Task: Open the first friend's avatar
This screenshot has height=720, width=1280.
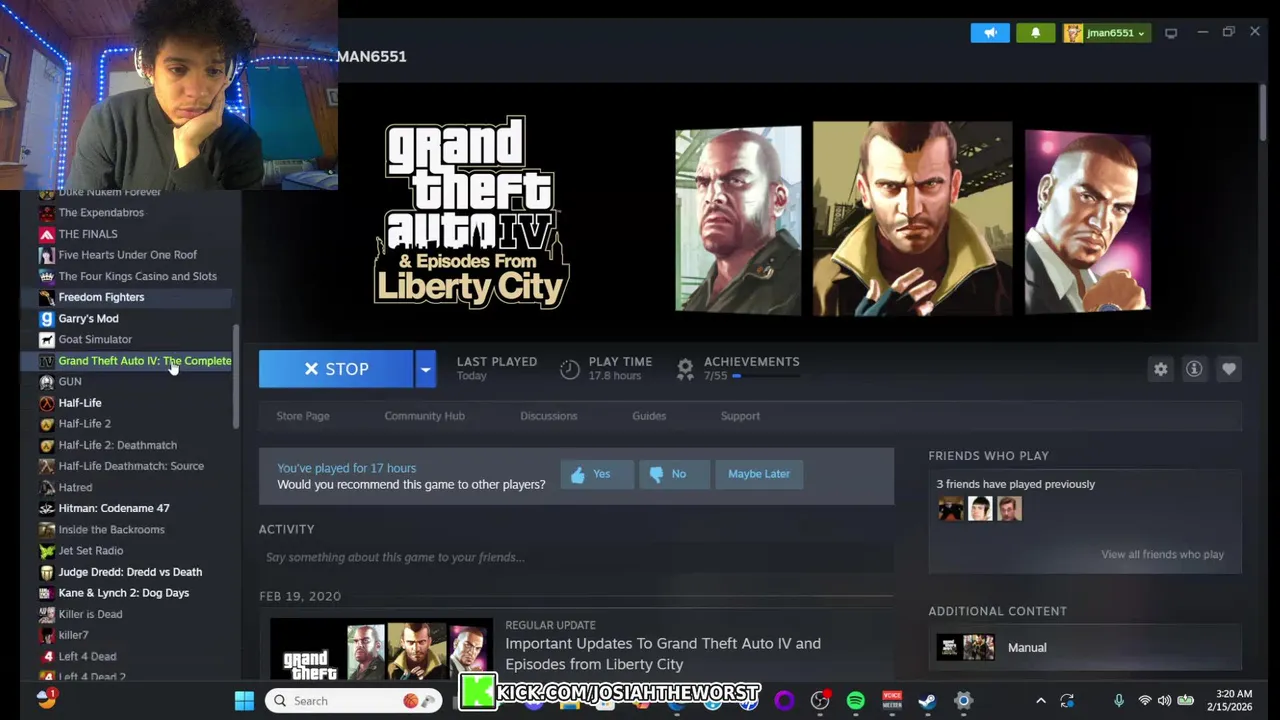Action: [x=951, y=509]
